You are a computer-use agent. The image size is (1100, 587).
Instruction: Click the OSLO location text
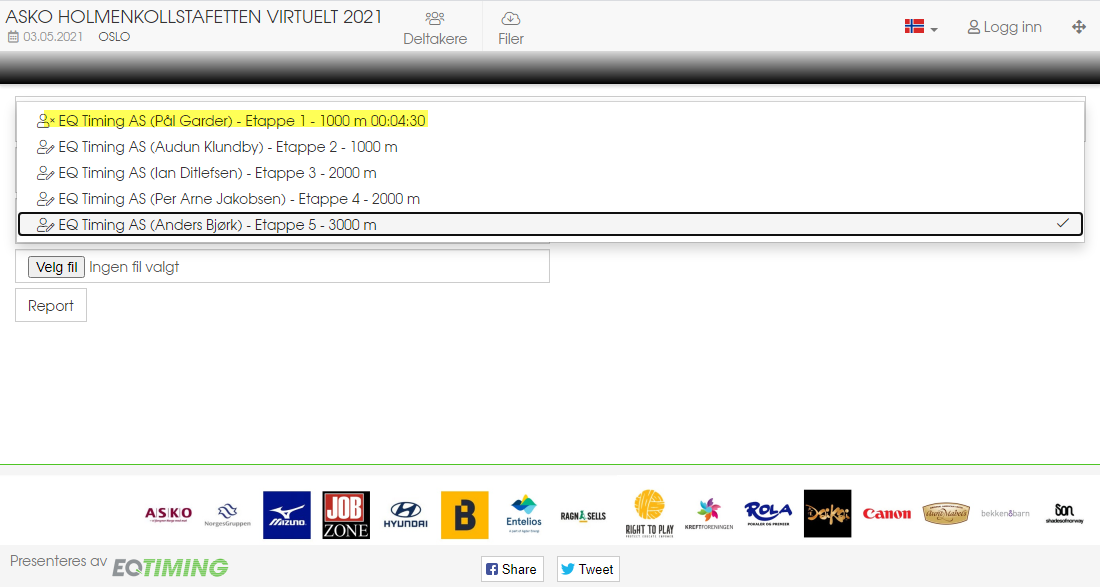pyautogui.click(x=114, y=36)
